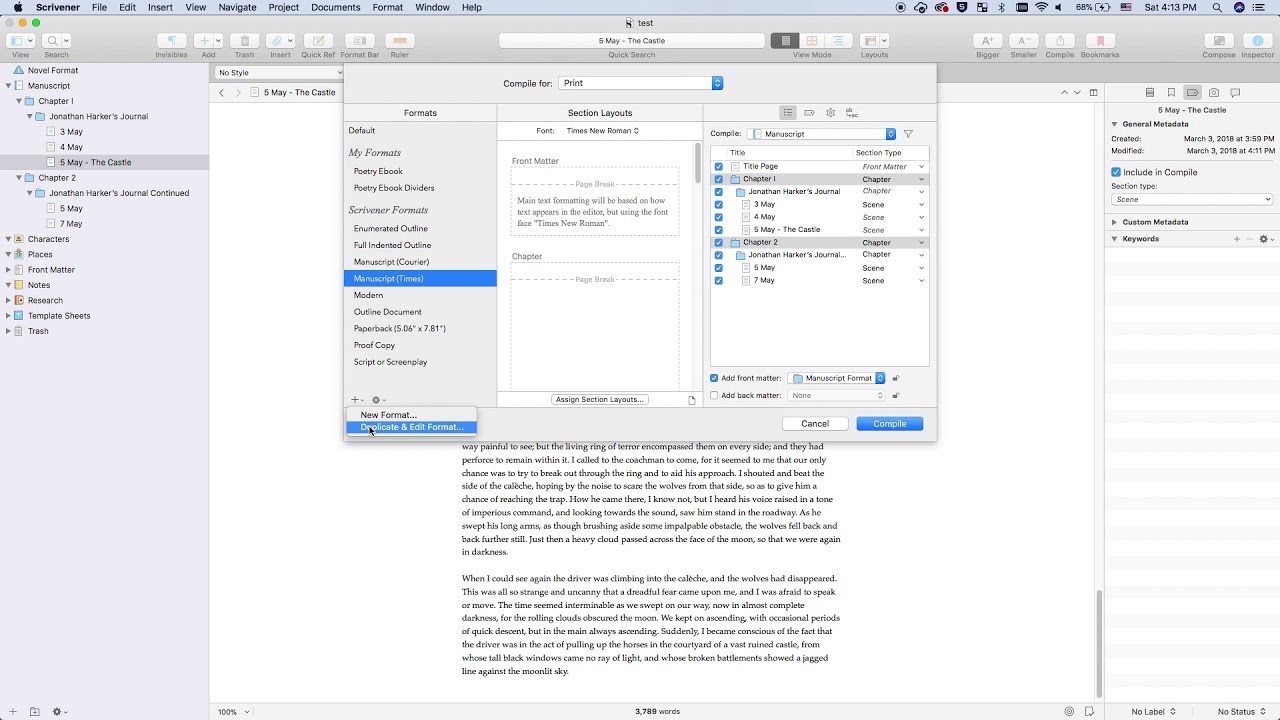
Task: Enable Add back matter checkbox
Action: click(714, 395)
